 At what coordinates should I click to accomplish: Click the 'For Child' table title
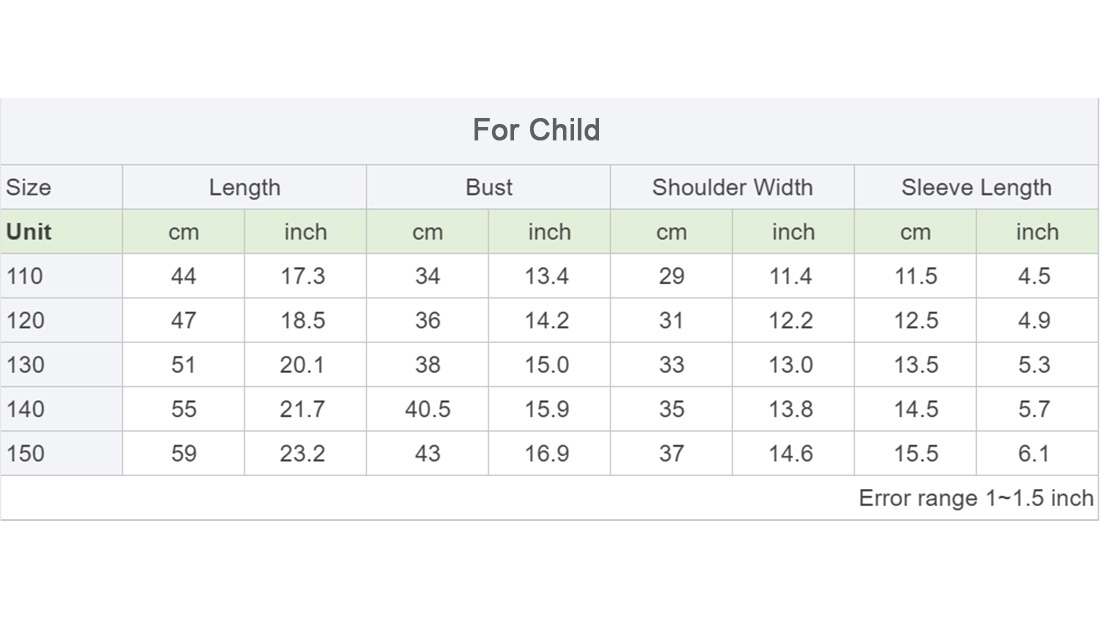536,130
